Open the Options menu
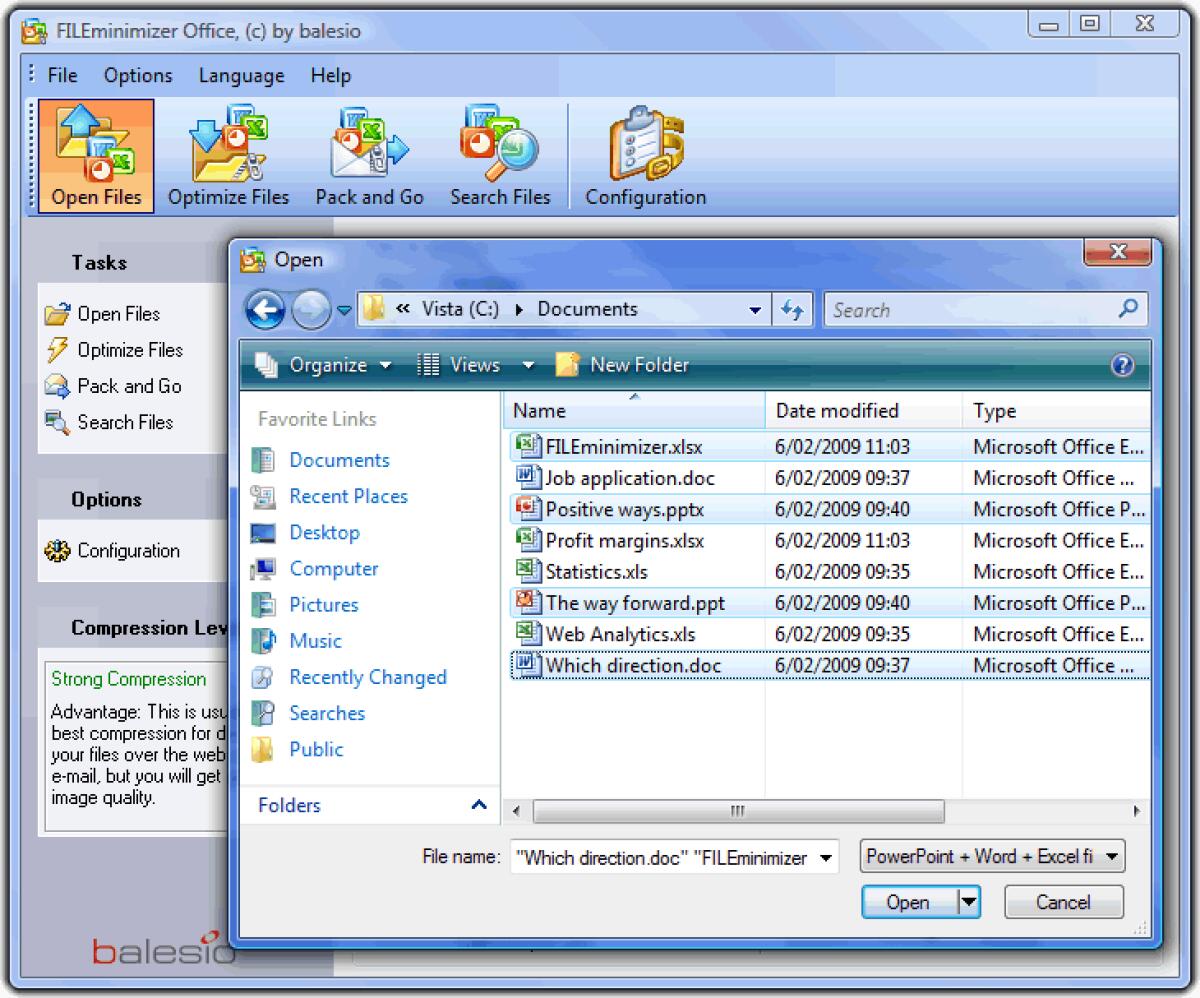 pos(137,75)
